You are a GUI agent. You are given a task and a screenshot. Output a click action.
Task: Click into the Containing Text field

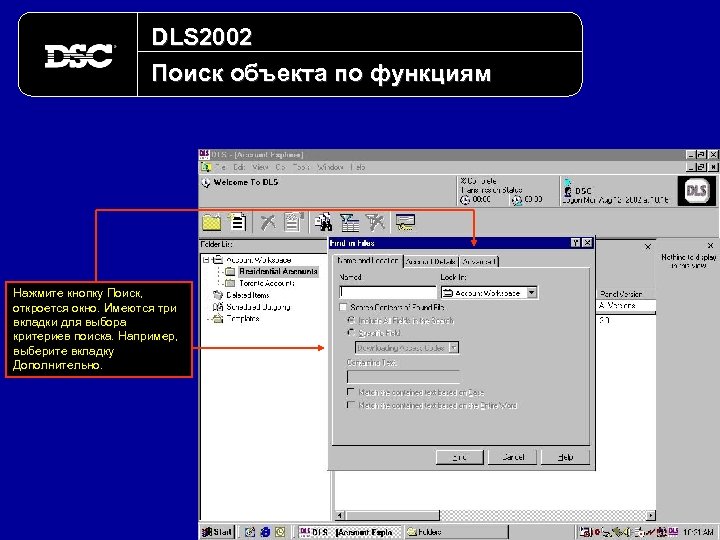click(x=403, y=377)
